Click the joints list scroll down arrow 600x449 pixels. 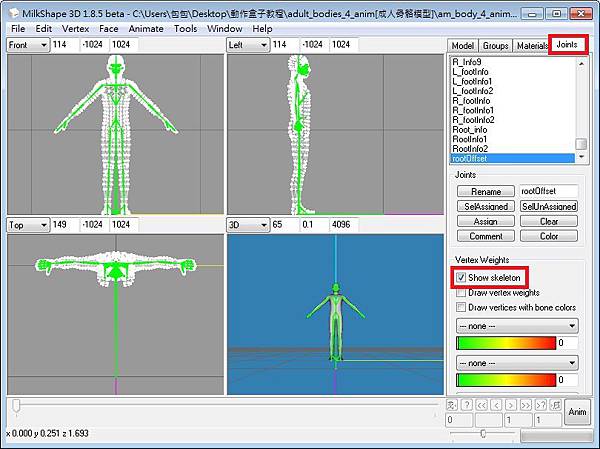pos(581,157)
